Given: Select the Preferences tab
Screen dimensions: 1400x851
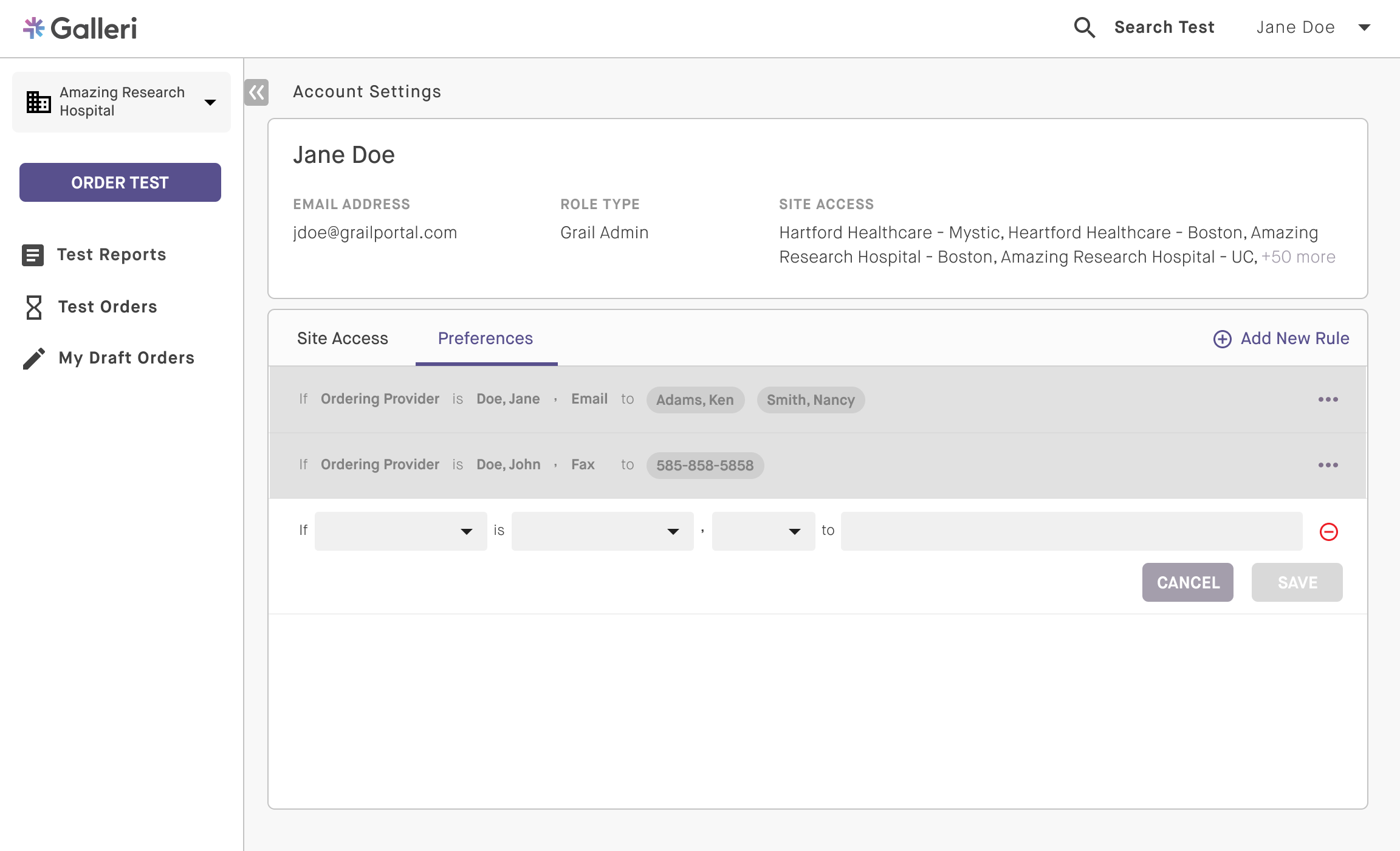Looking at the screenshot, I should point(486,338).
